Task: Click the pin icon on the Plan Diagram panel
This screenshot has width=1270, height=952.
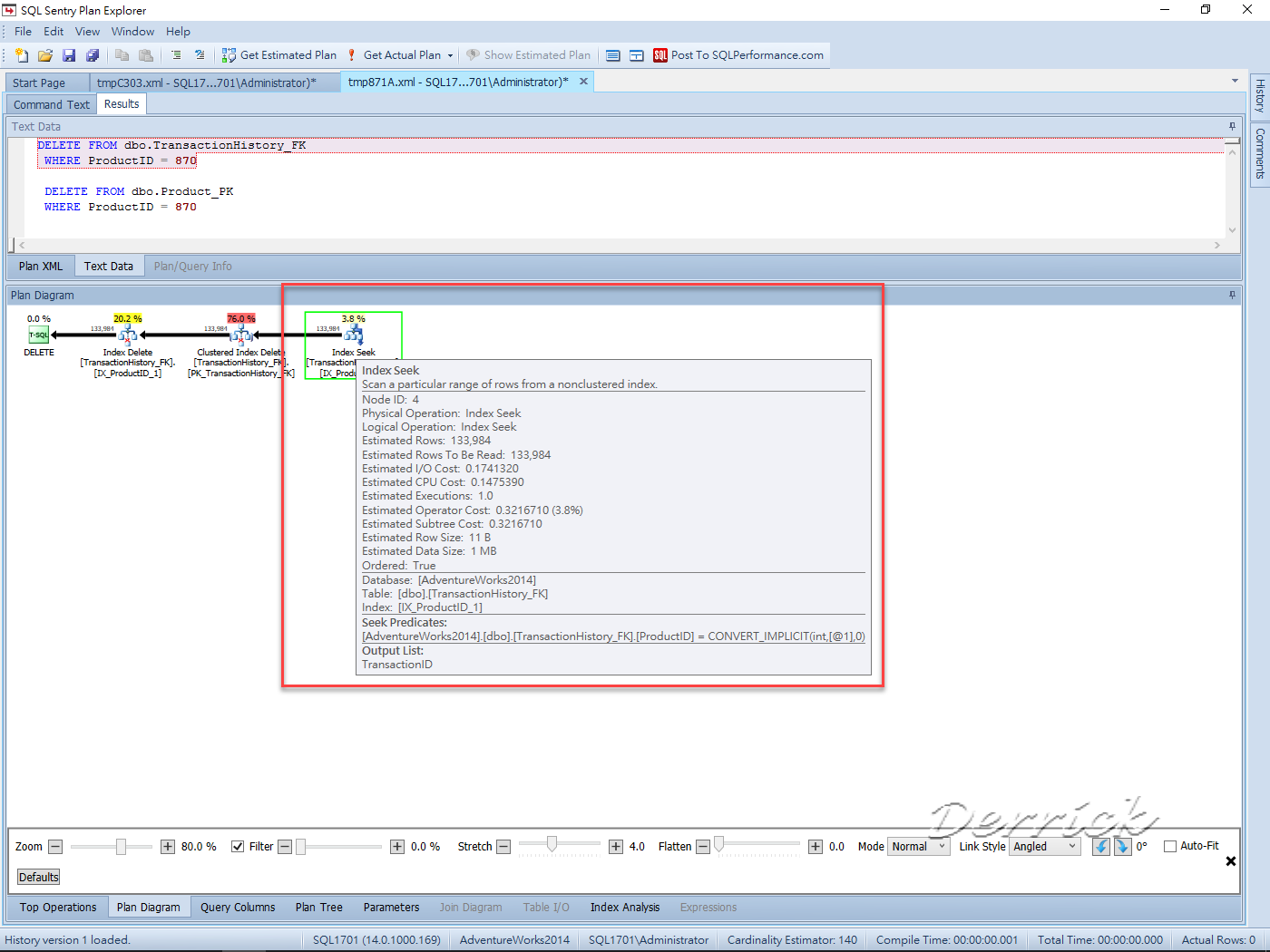Action: [x=1231, y=295]
